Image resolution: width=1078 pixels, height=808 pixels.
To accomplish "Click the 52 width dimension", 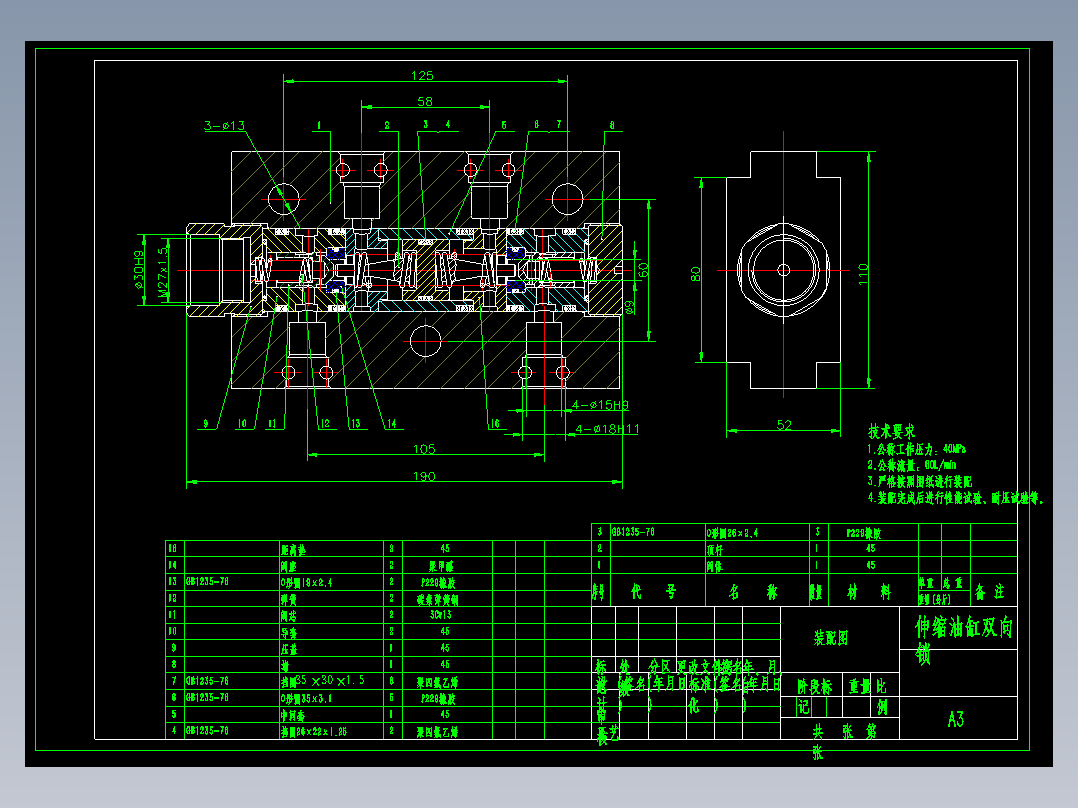I will point(784,425).
